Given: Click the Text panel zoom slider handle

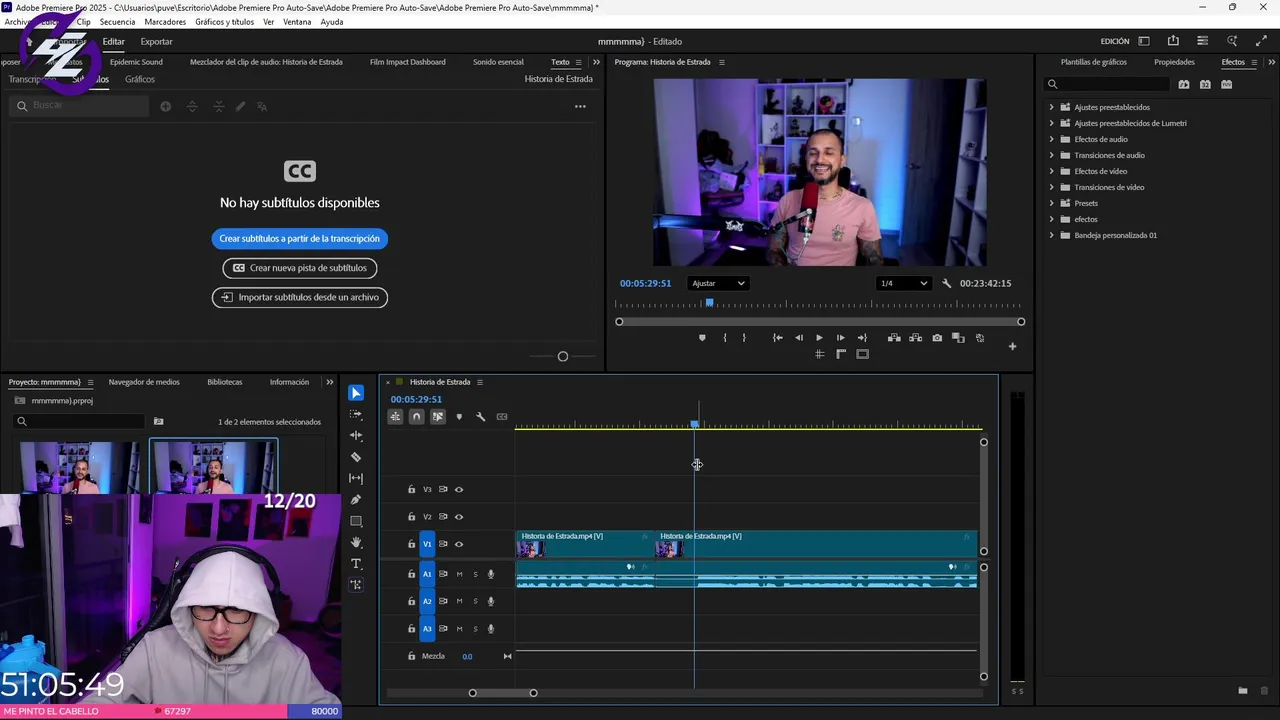Looking at the screenshot, I should [562, 357].
